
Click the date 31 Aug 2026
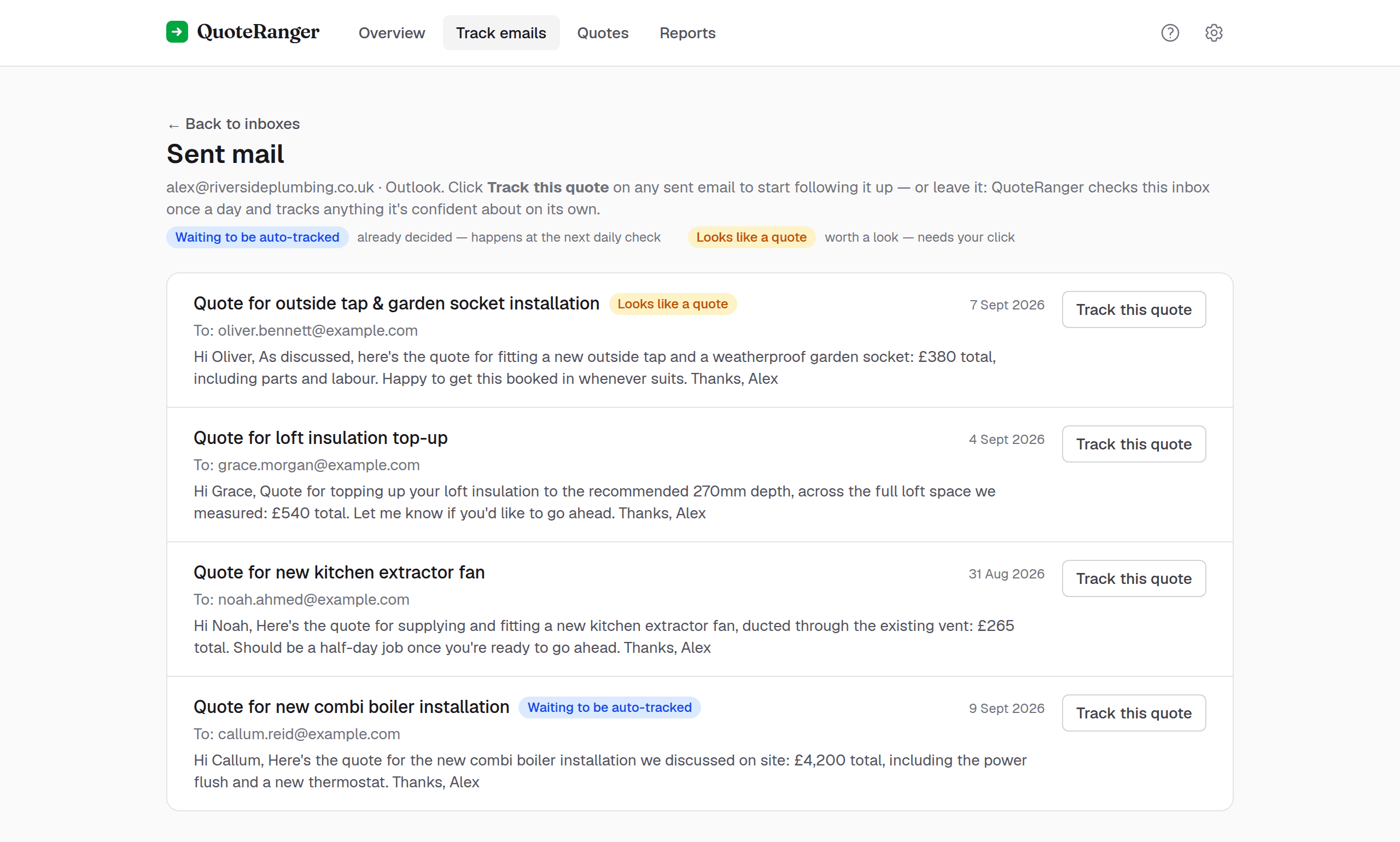tap(1006, 574)
